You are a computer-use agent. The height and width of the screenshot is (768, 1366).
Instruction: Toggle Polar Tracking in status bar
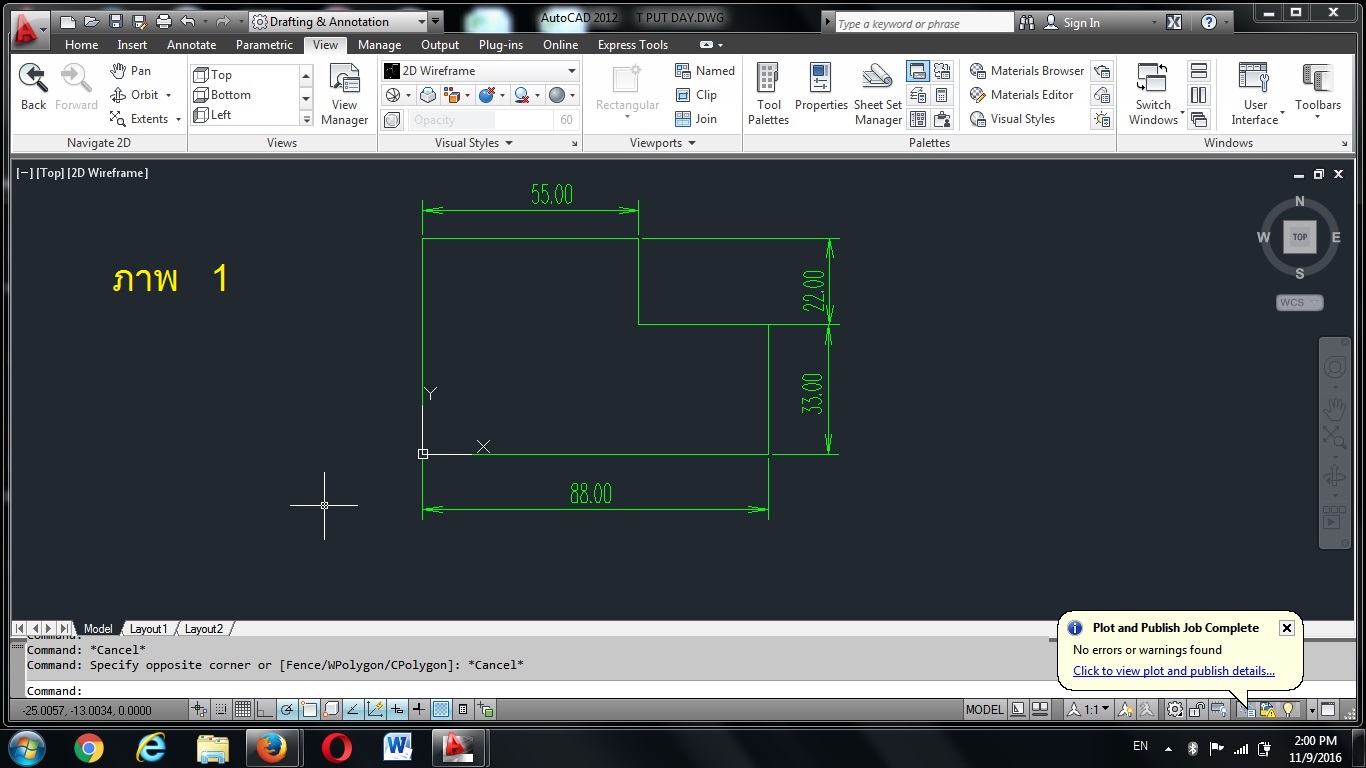(287, 710)
